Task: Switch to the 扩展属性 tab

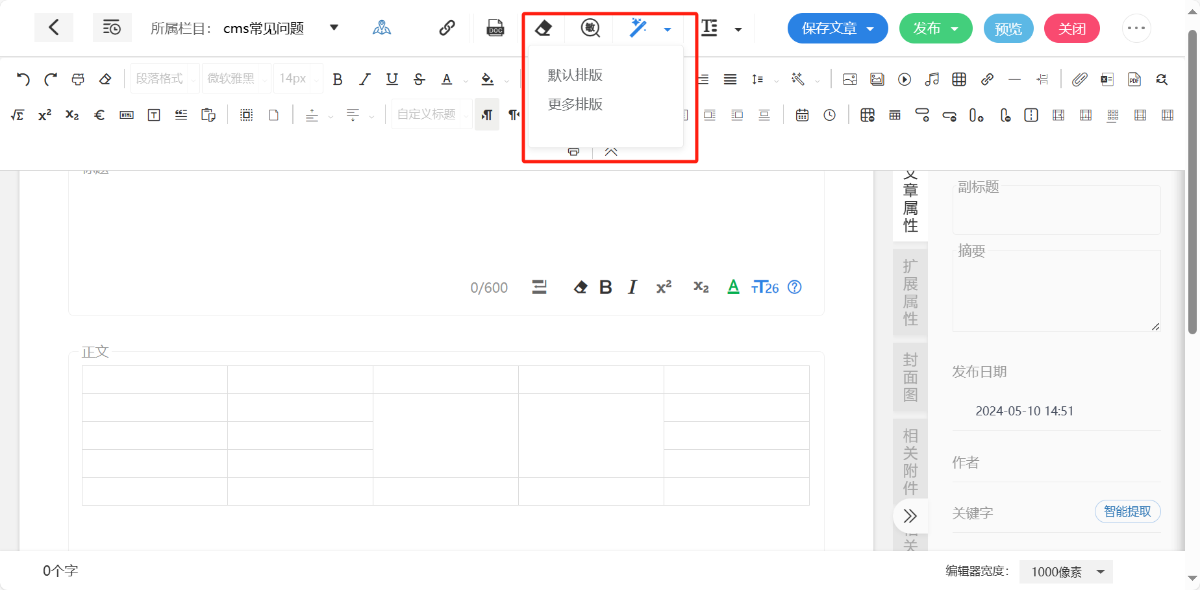Action: [910, 292]
